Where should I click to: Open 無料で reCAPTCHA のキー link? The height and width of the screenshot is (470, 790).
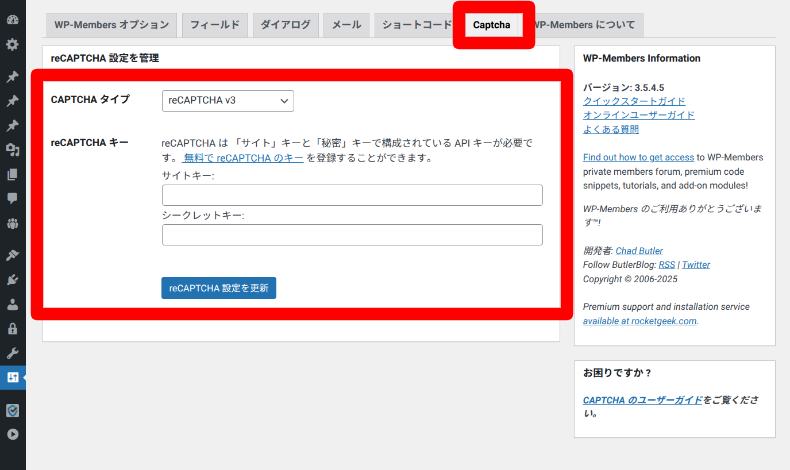click(x=243, y=158)
